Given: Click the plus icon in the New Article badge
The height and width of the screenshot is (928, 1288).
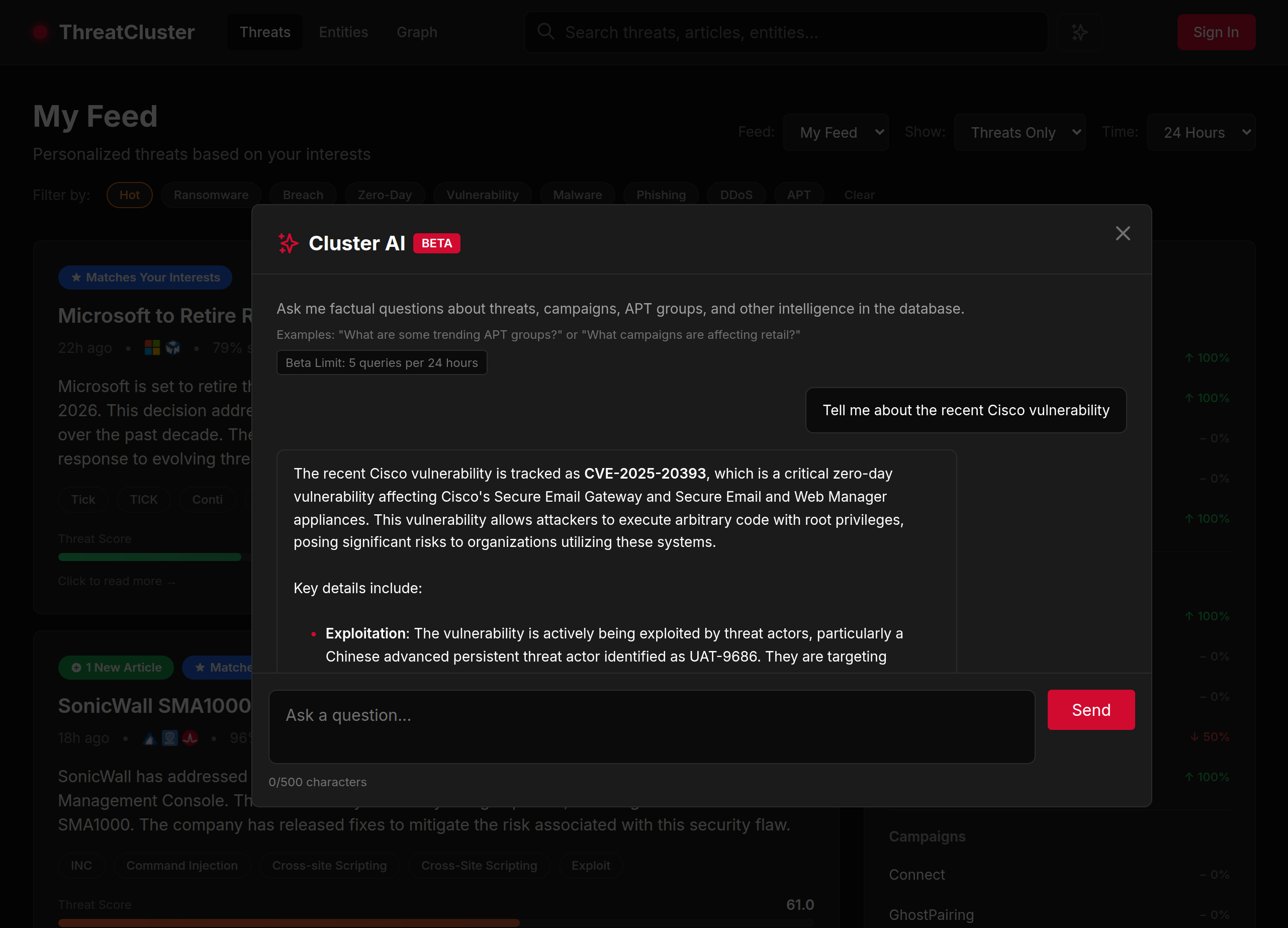Looking at the screenshot, I should pyautogui.click(x=76, y=667).
